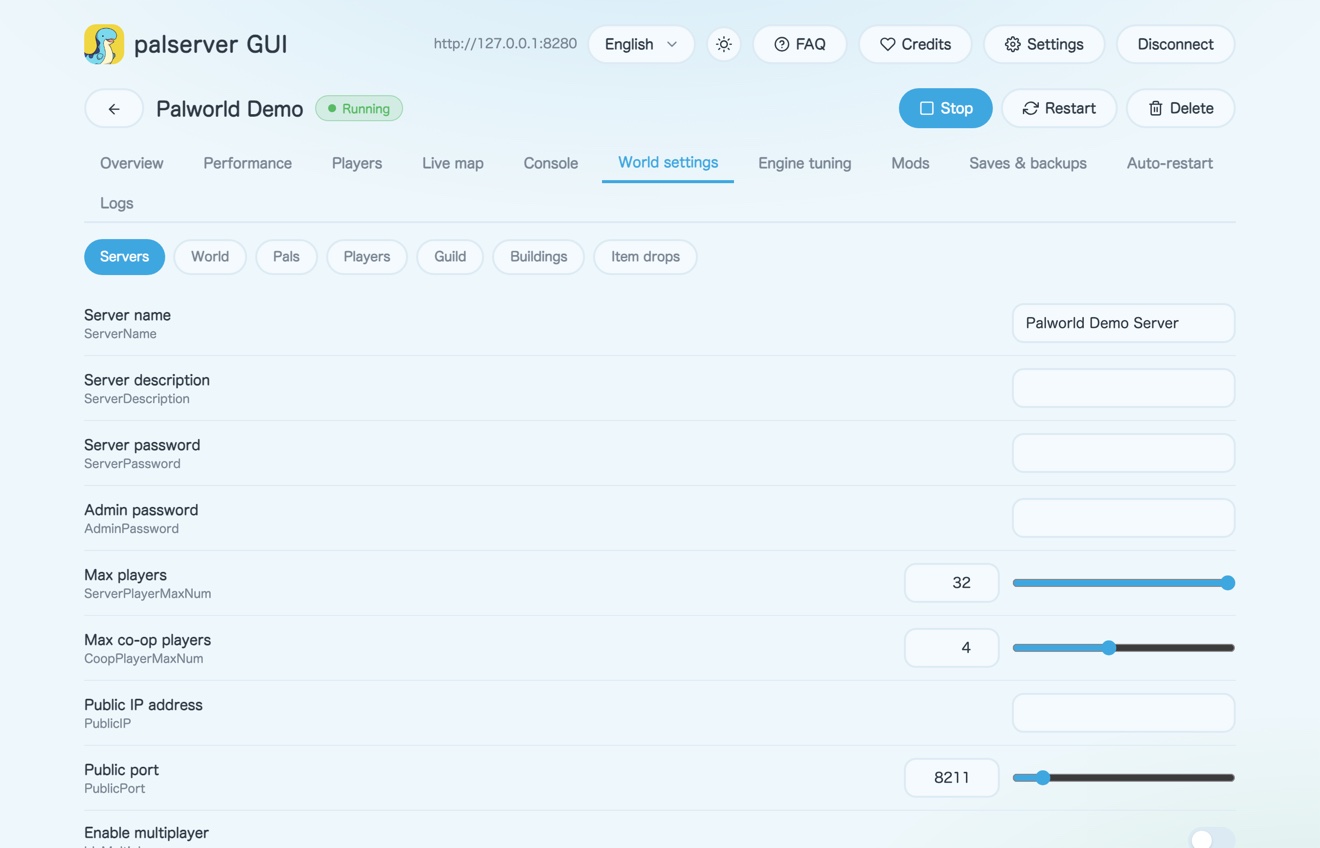
Task: Edit the Server name field
Action: 1123,323
